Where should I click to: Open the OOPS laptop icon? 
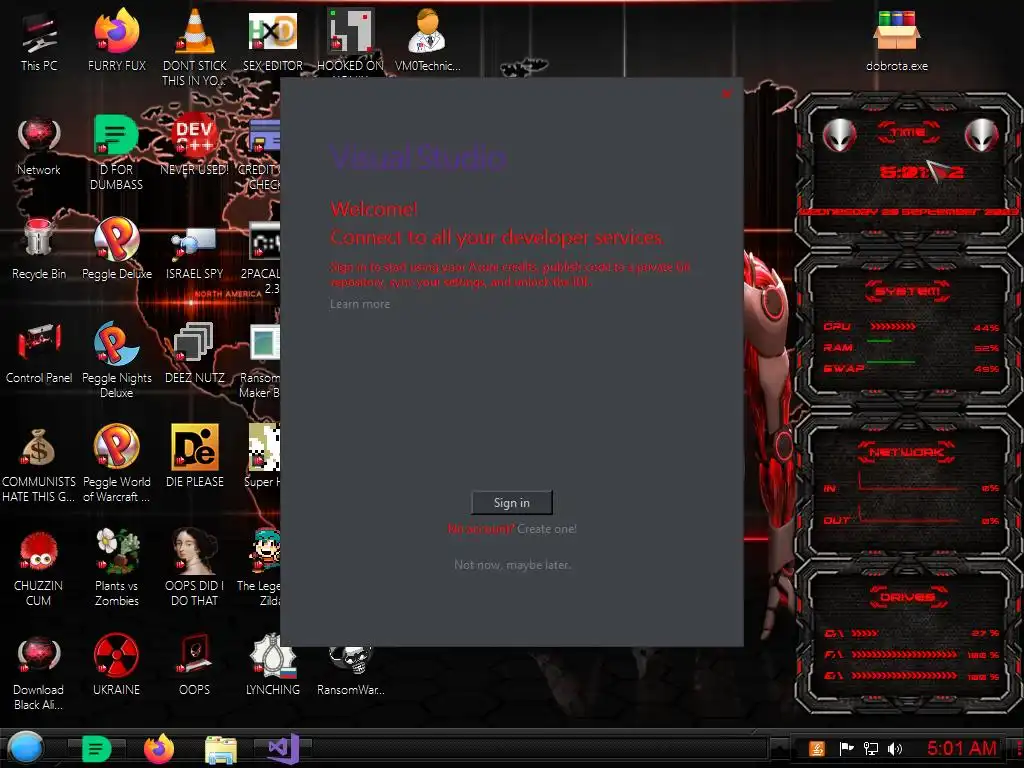tap(195, 664)
